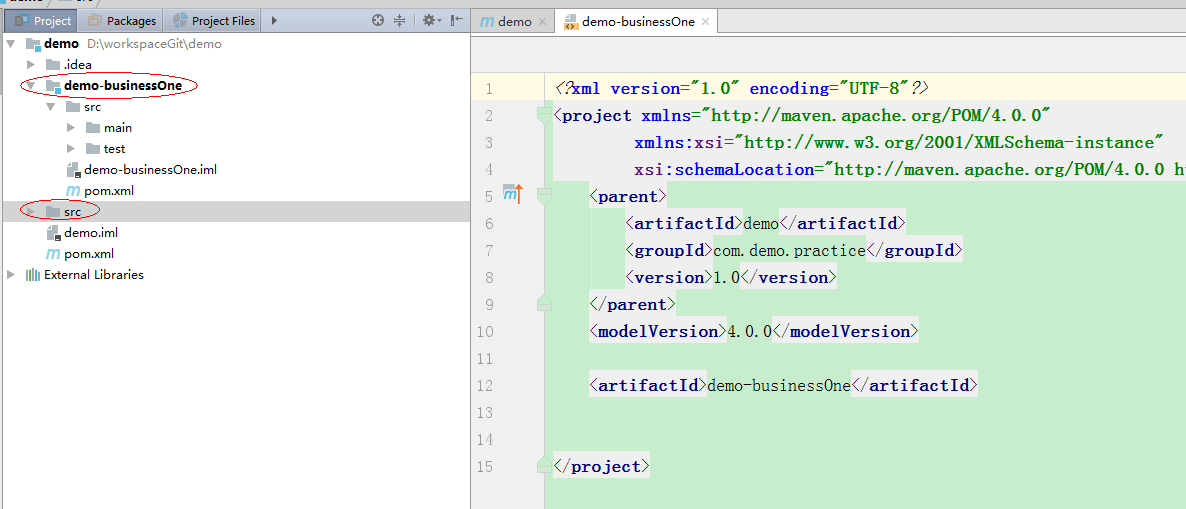
Task: Click line number 13 in gutter
Action: pos(485,413)
